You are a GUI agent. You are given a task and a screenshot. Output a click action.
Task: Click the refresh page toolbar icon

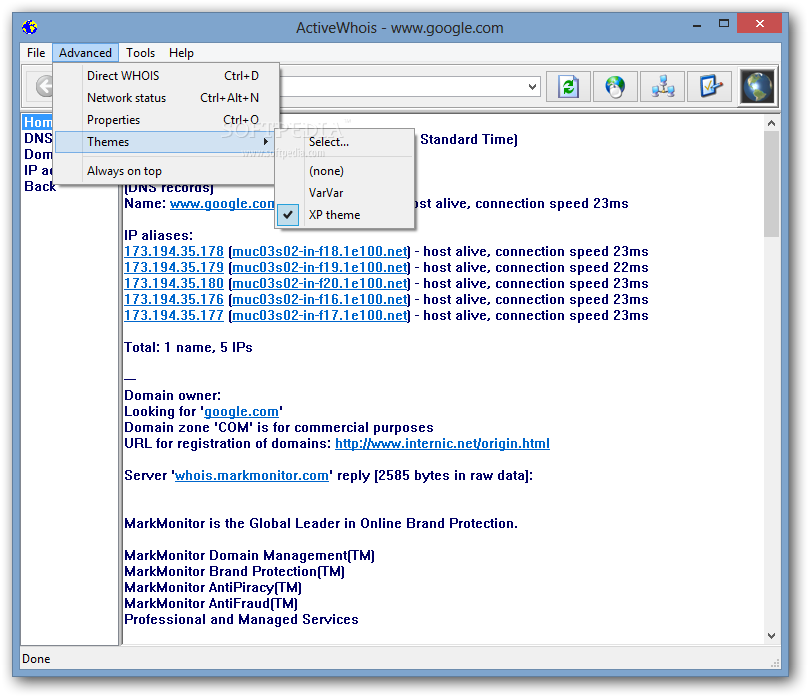click(x=568, y=86)
